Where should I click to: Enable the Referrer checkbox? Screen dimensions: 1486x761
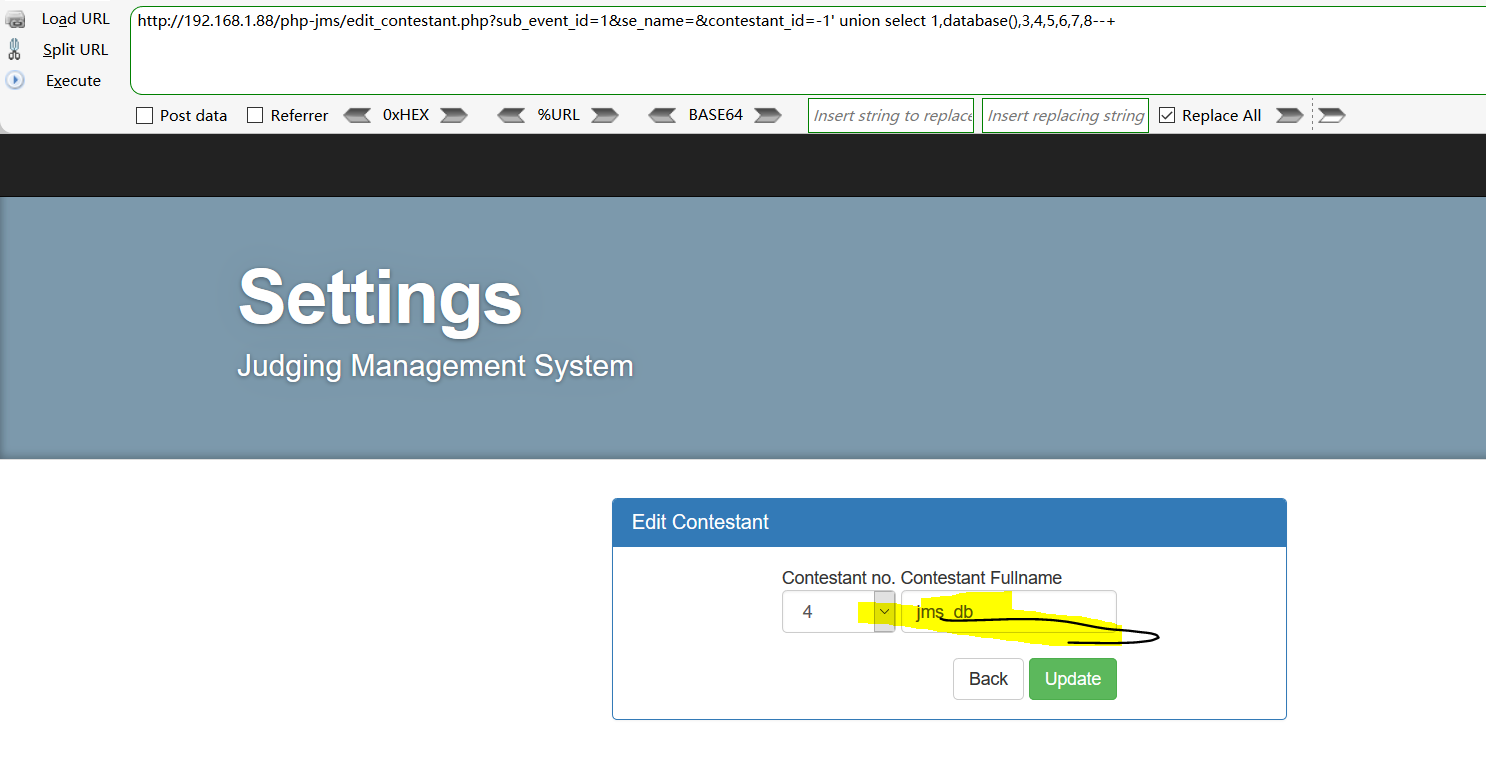pos(255,115)
